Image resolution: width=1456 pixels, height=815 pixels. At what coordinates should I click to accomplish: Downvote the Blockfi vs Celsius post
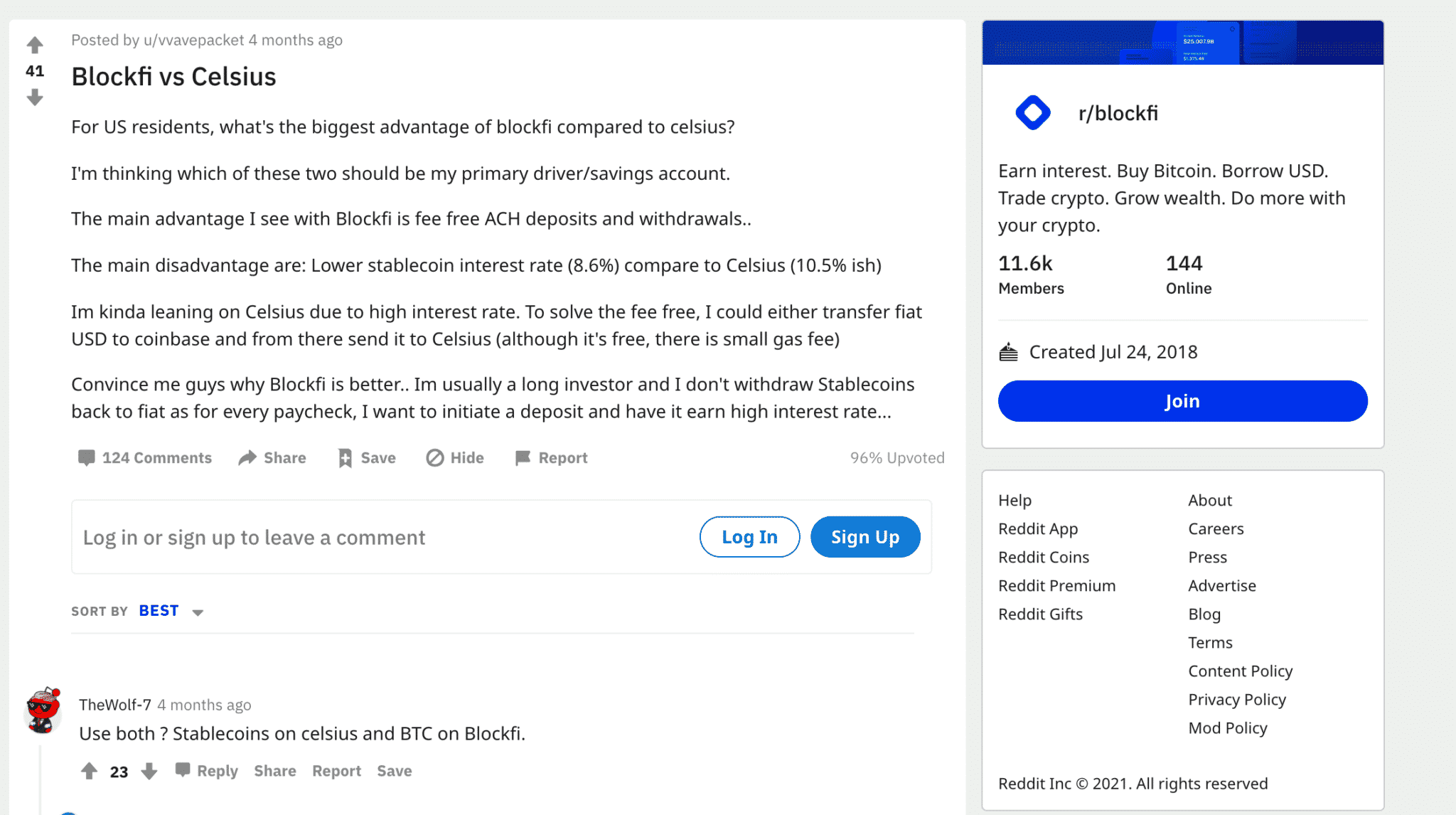(x=35, y=98)
